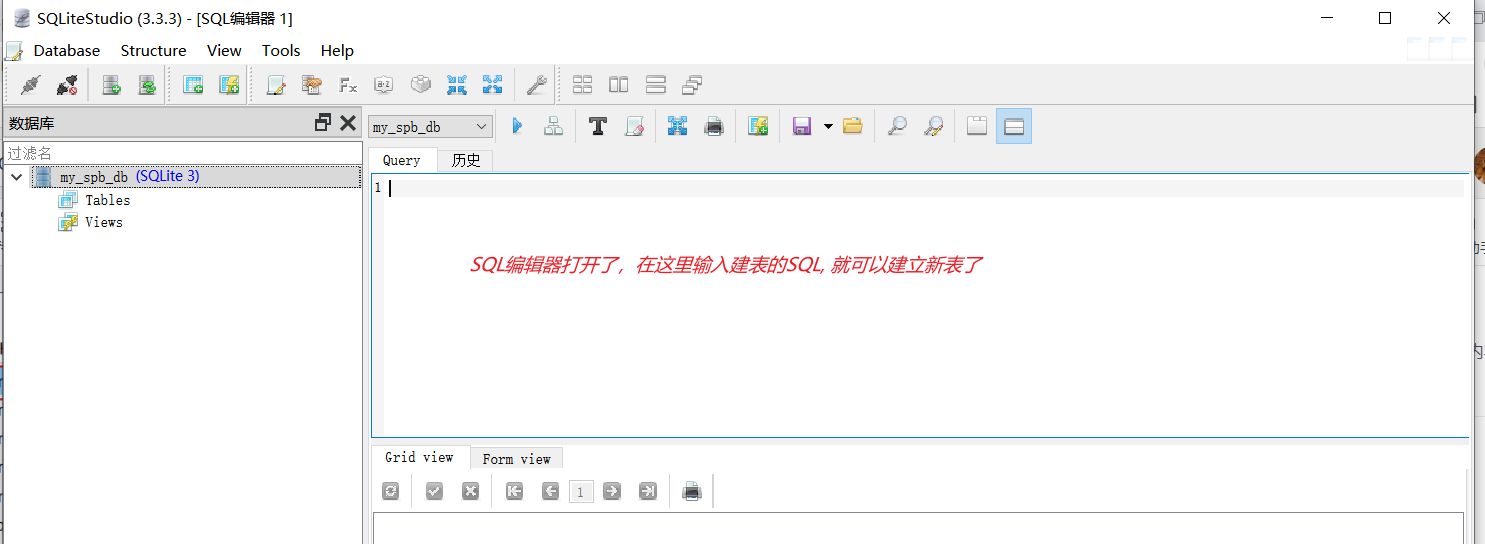Go to last results page
This screenshot has width=1485, height=544.
648,491
